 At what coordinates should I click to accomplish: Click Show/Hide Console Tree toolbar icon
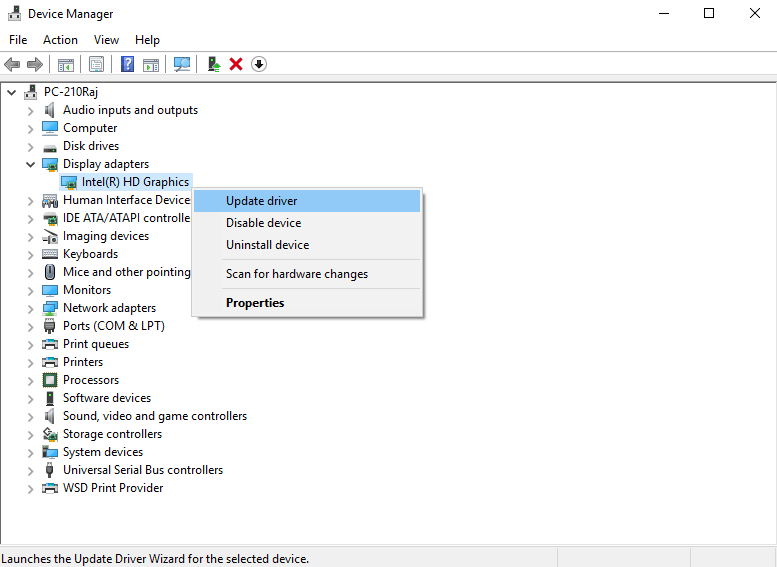click(x=66, y=64)
